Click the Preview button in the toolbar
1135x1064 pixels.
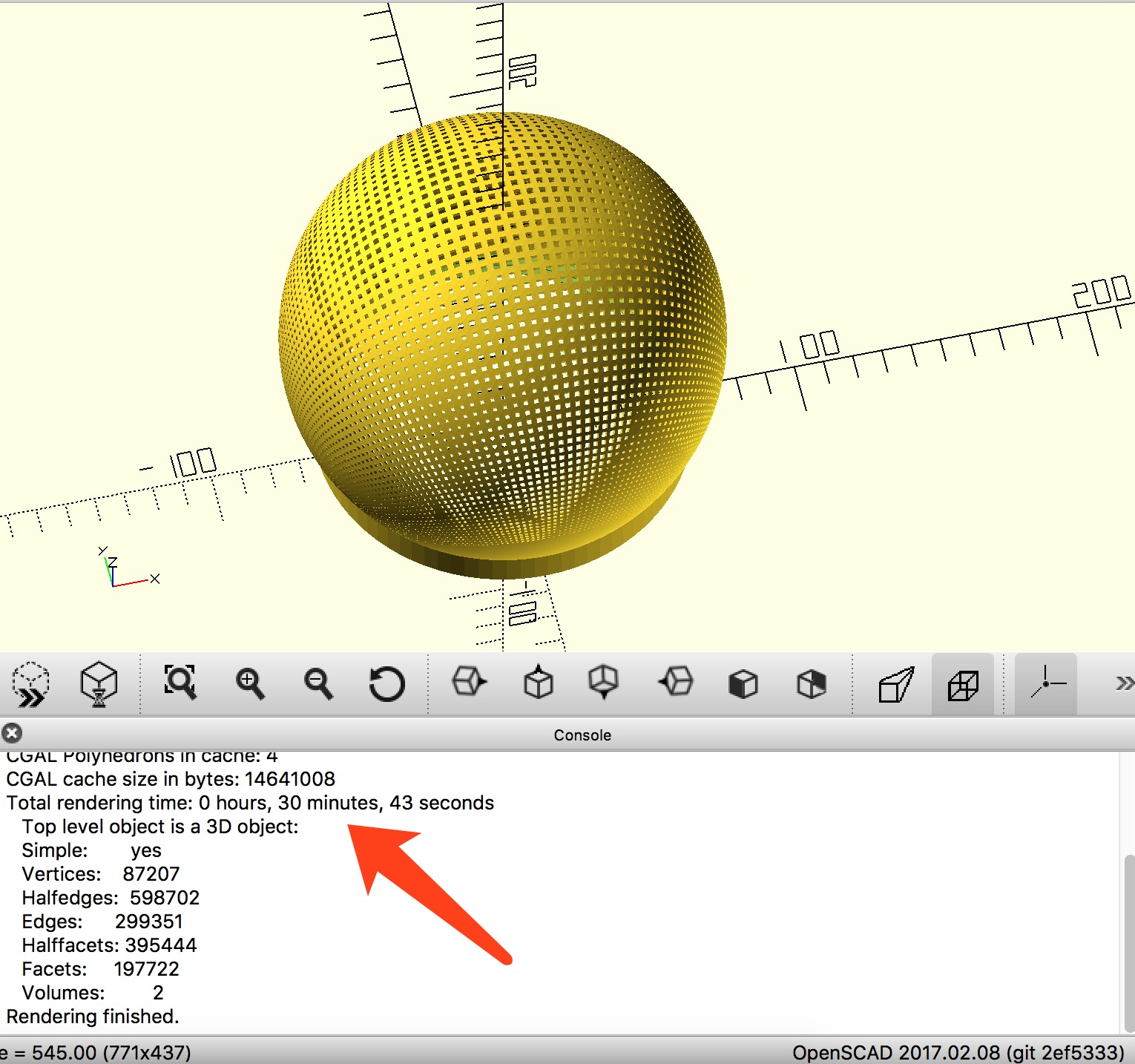pyautogui.click(x=31, y=684)
